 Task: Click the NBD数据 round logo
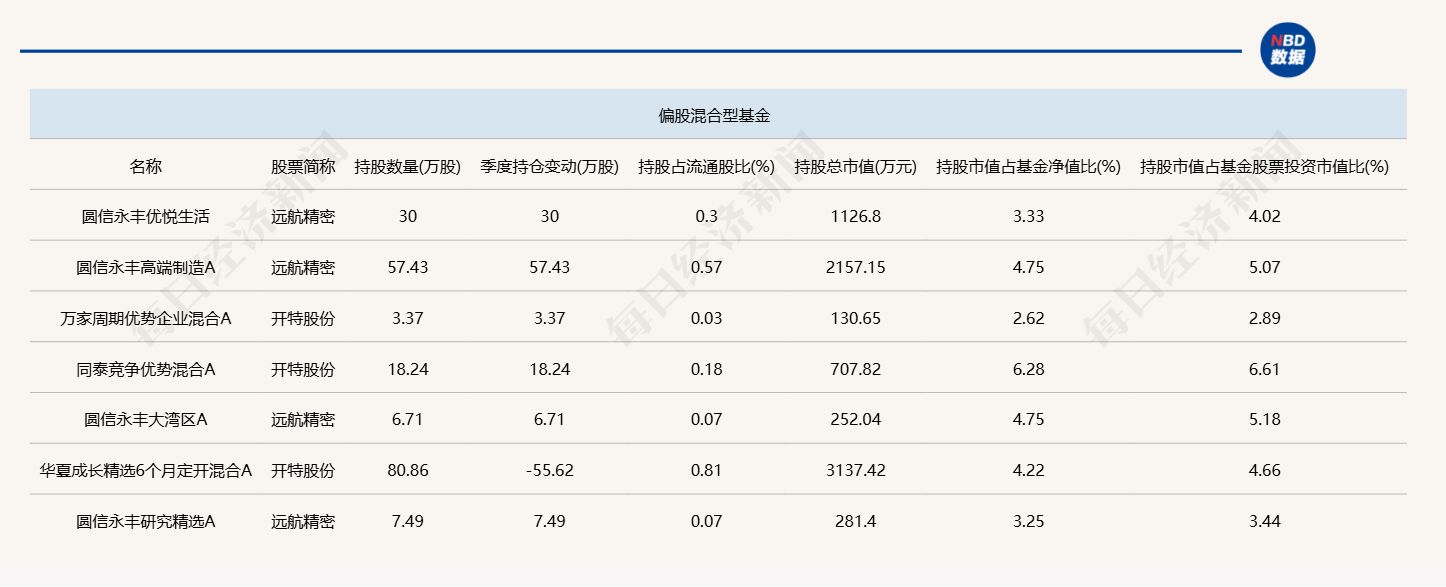(x=1287, y=50)
